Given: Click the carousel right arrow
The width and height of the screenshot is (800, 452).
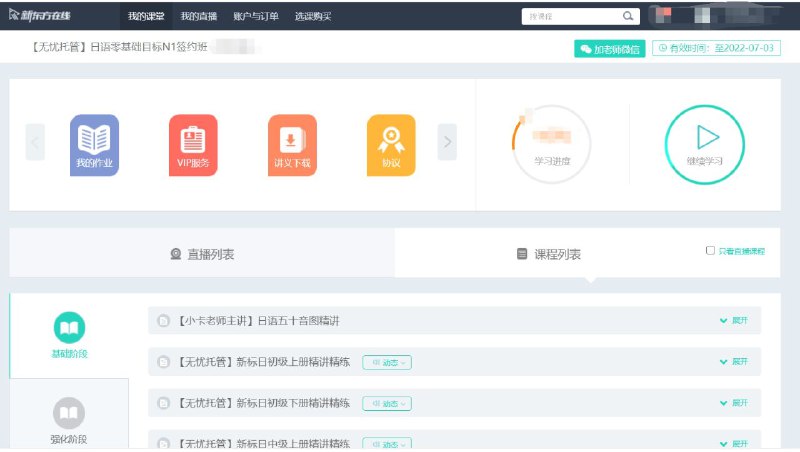Looking at the screenshot, I should click(x=447, y=142).
